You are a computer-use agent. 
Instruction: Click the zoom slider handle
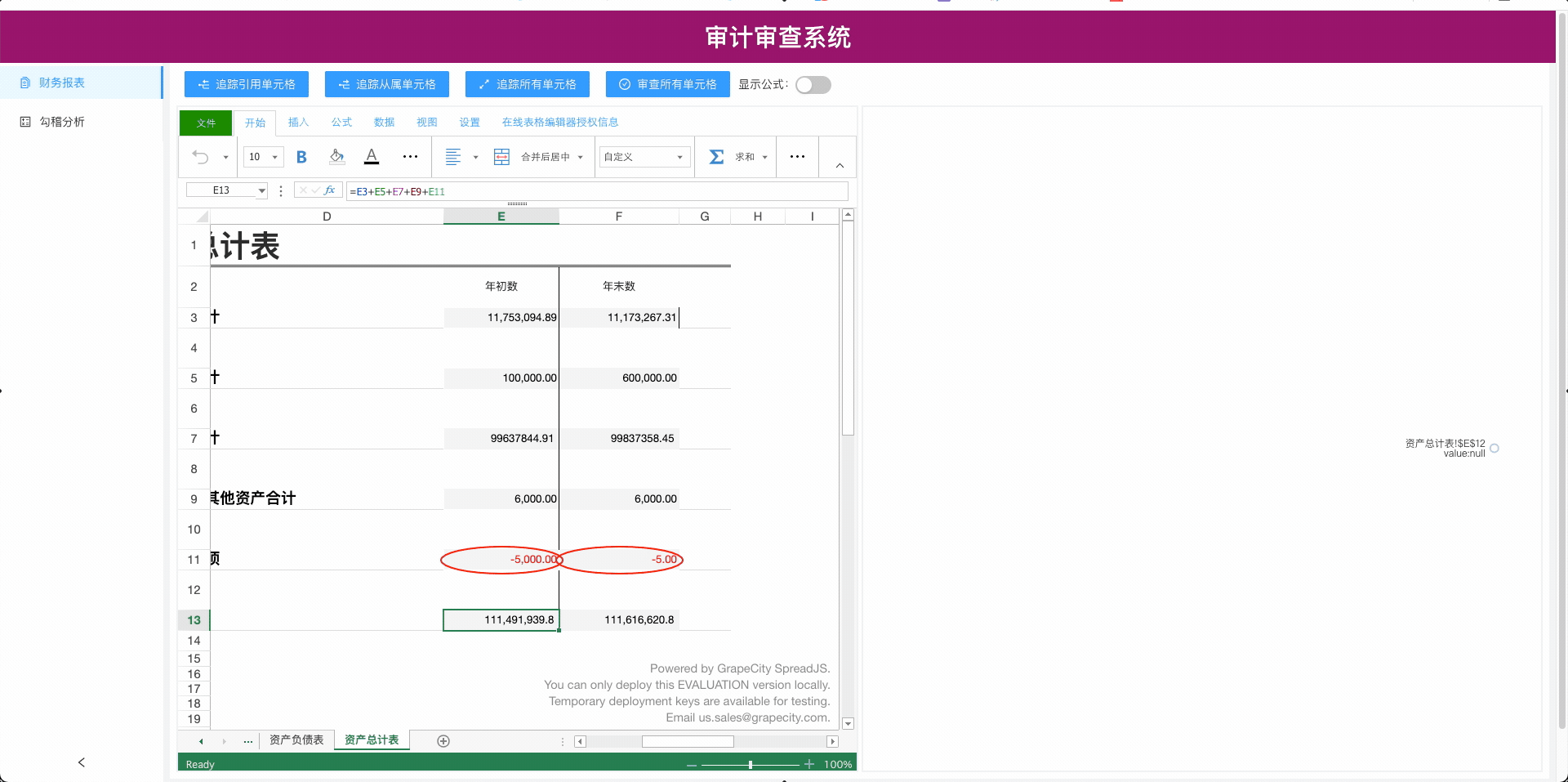click(751, 765)
